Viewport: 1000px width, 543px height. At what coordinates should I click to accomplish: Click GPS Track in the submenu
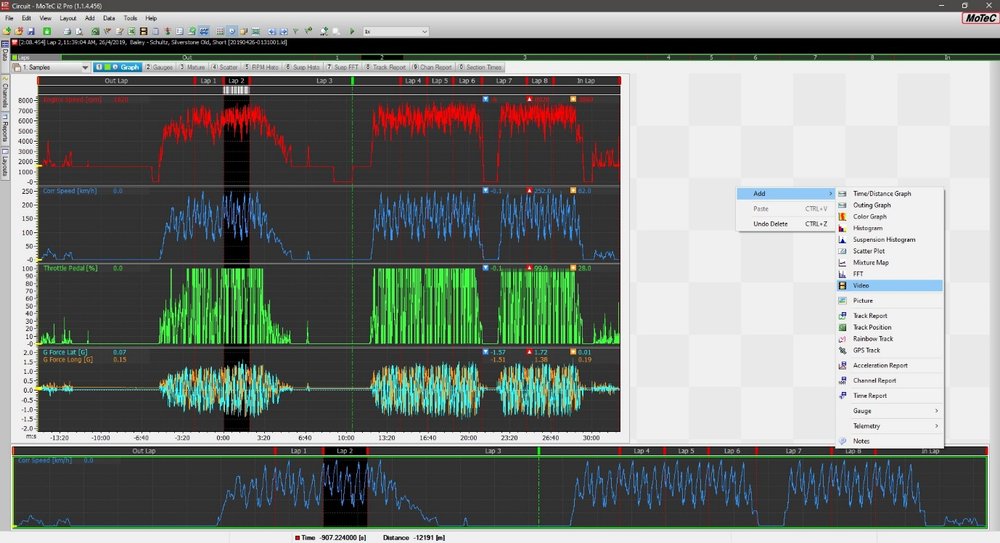click(x=890, y=350)
